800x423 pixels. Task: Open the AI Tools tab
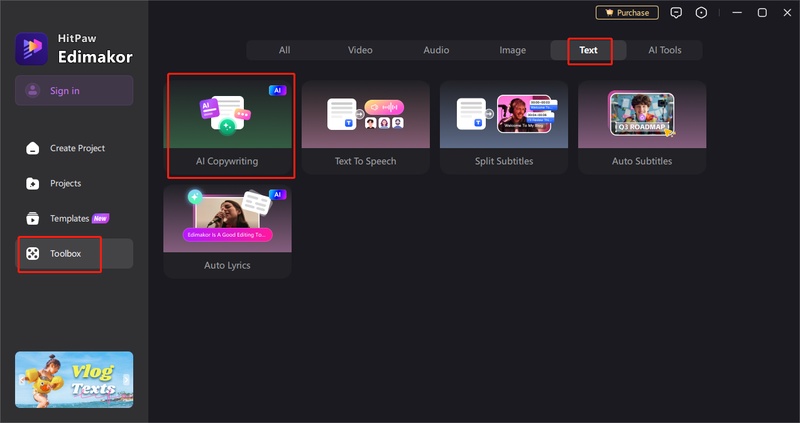[664, 50]
